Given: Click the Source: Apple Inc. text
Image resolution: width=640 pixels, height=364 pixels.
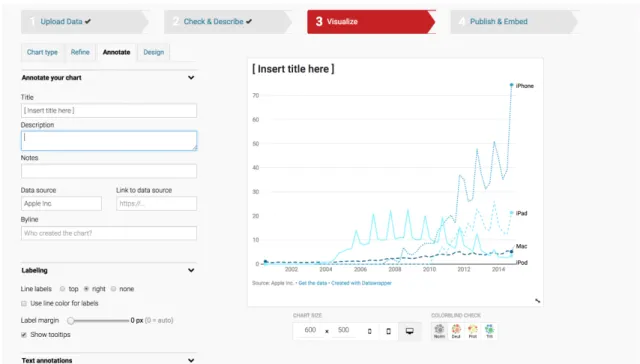Looking at the screenshot, I should [x=273, y=283].
